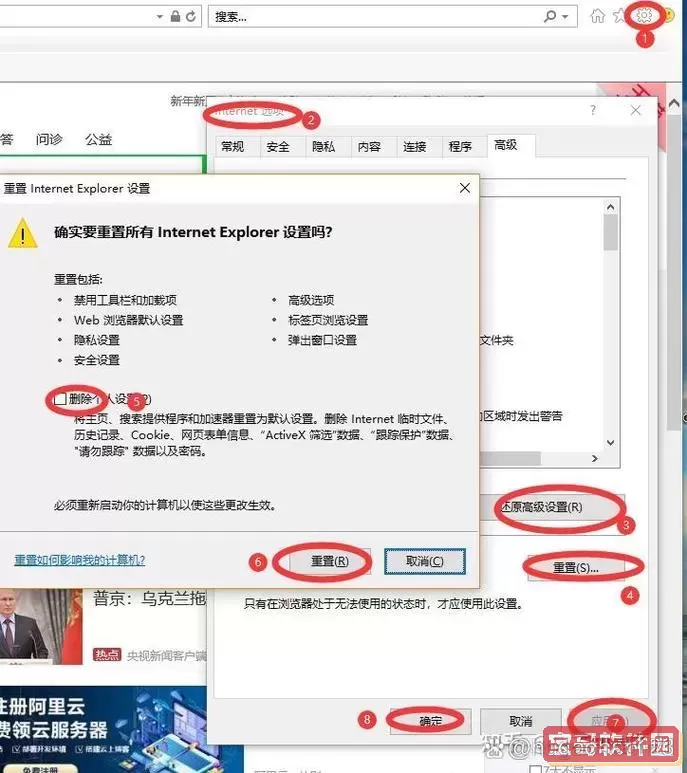Click the 央视新闻客户端 source text
The image size is (687, 773).
167,656
